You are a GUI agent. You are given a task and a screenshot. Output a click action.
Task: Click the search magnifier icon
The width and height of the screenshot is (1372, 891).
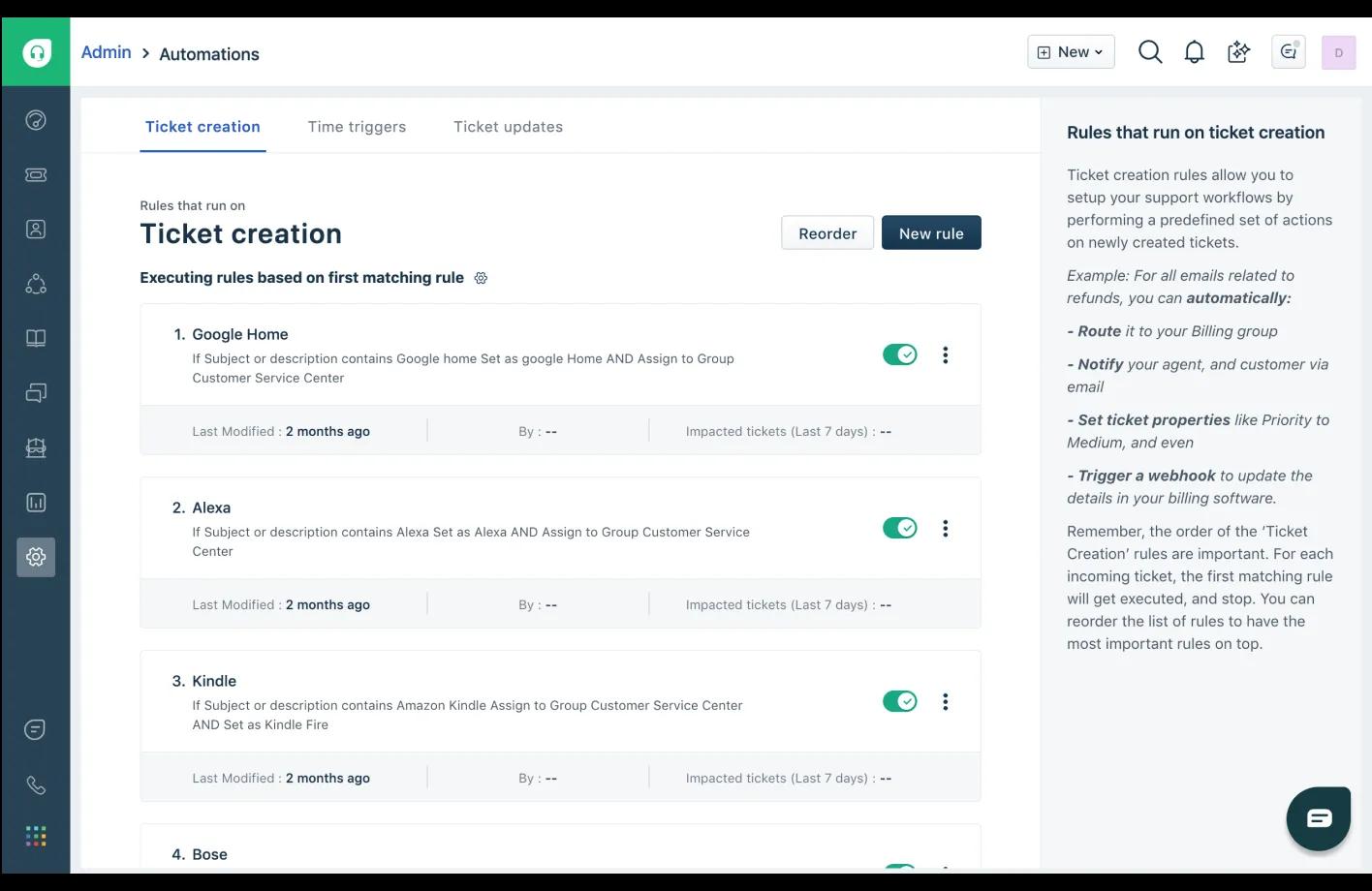pyautogui.click(x=1150, y=52)
